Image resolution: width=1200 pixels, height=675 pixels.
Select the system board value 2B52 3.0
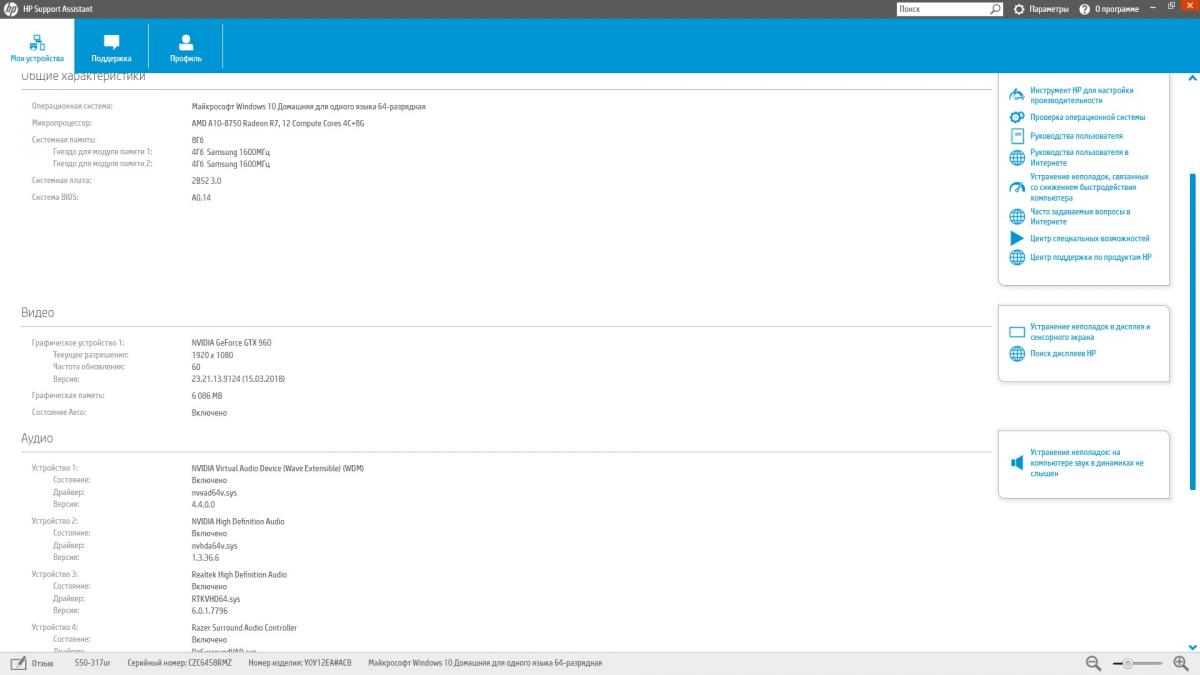pyautogui.click(x=206, y=180)
